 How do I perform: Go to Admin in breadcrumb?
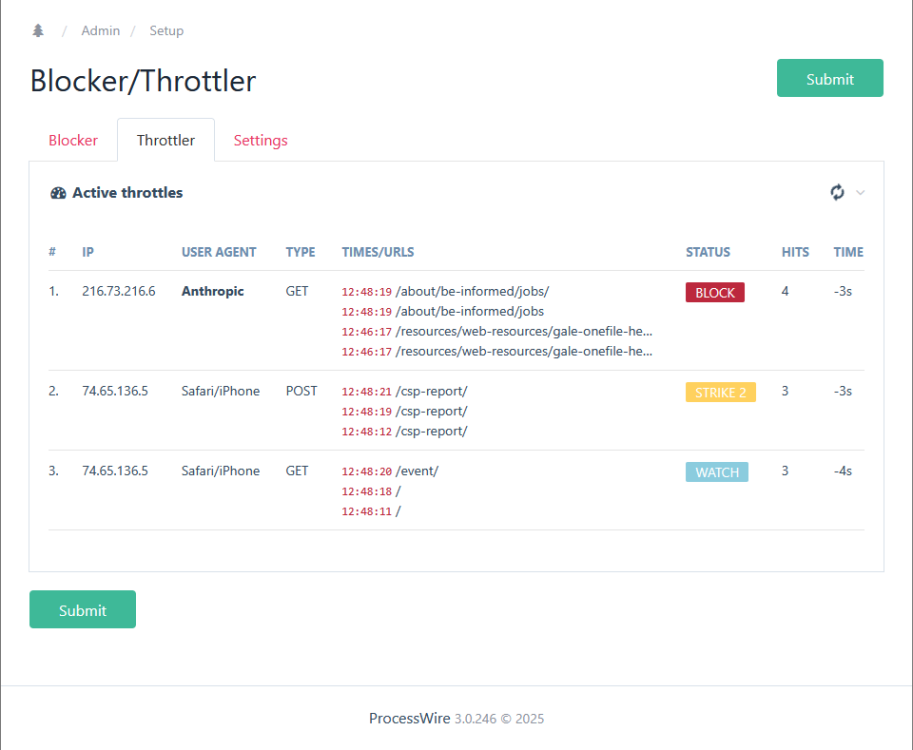100,31
